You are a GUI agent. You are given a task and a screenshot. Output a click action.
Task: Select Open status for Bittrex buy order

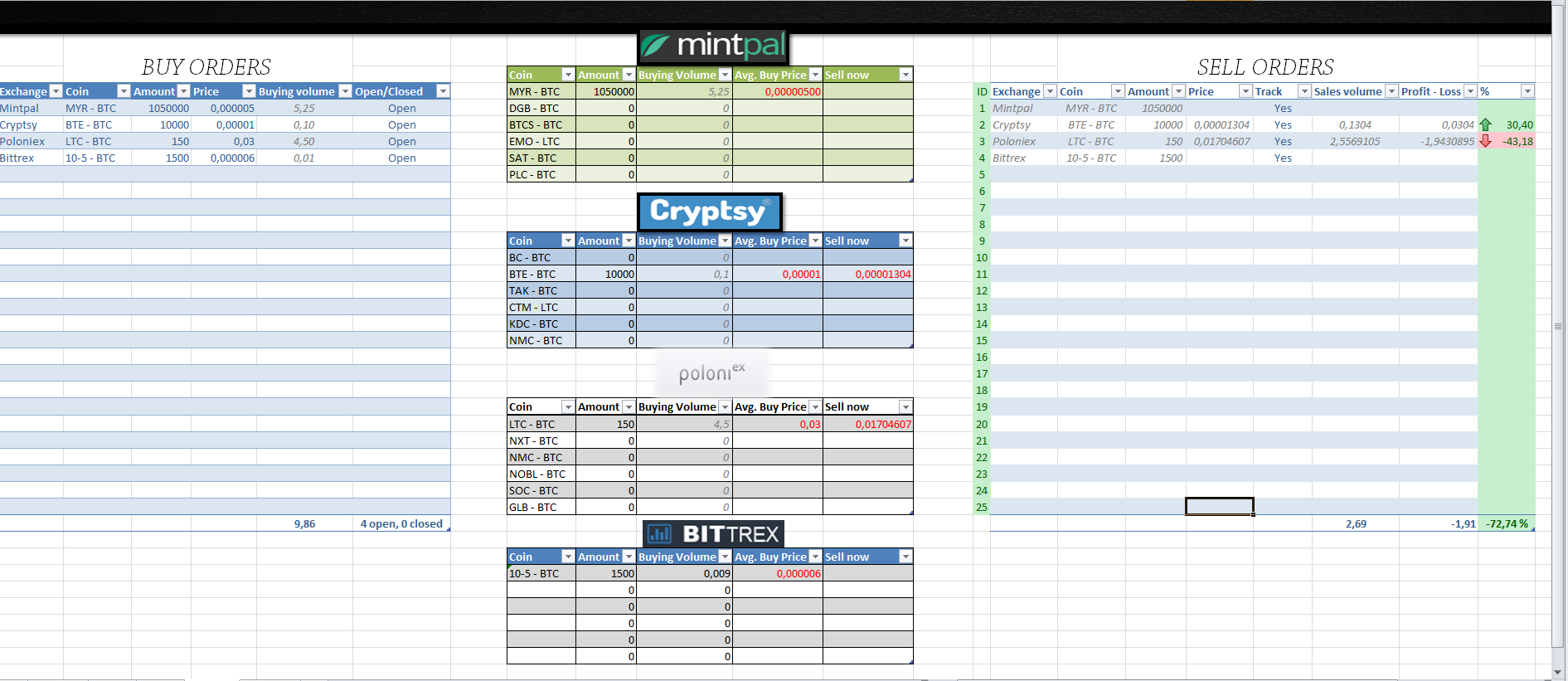(402, 158)
